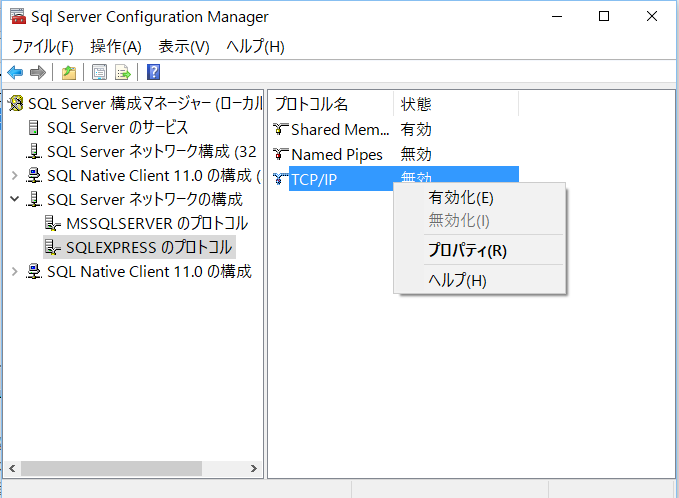Select SQL Server のサービス in the tree

[x=117, y=128]
